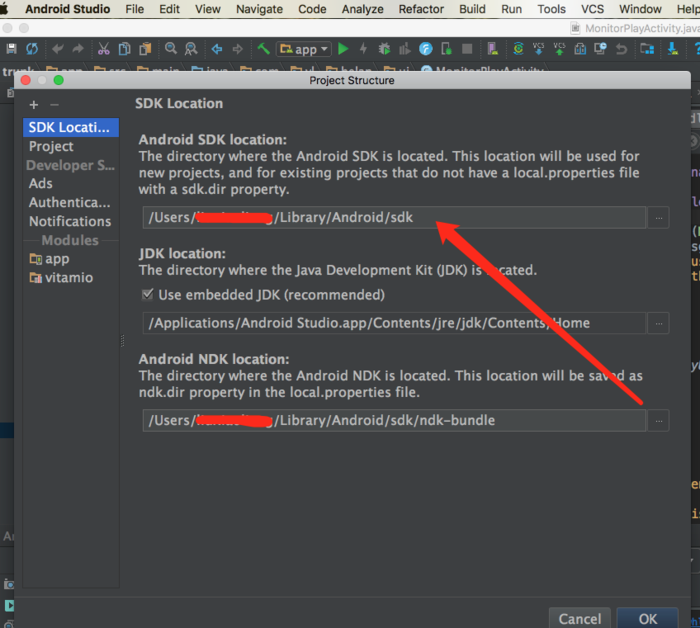The height and width of the screenshot is (628, 700).
Task: Click the Undo arrow in the toolbar
Action: coord(58,48)
